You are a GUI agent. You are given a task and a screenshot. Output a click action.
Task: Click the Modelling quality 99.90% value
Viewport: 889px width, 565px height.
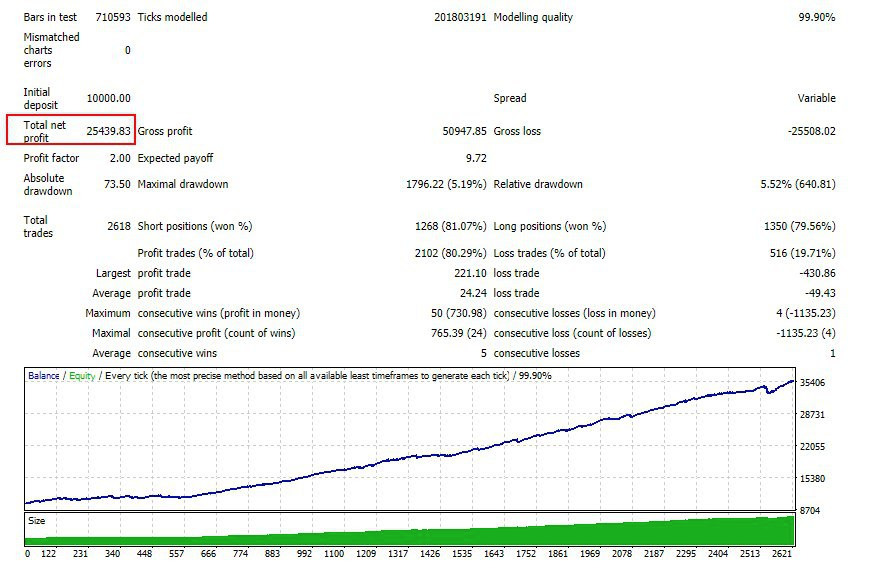click(x=816, y=17)
